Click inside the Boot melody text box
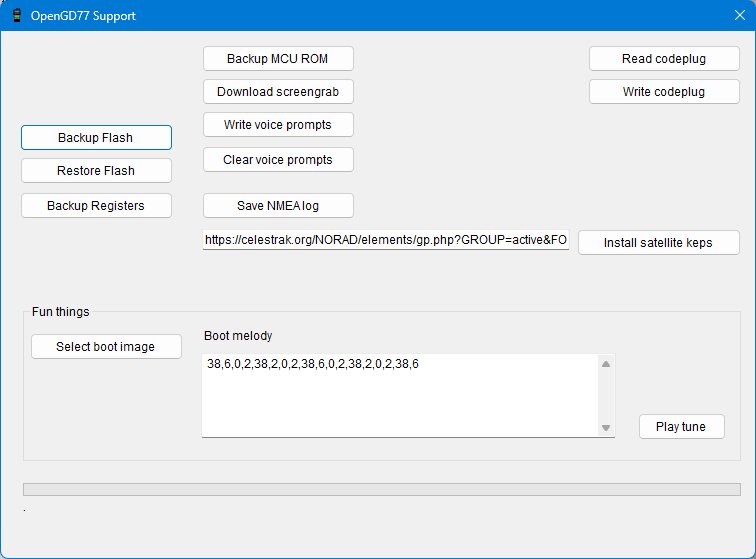Image resolution: width=756 pixels, height=559 pixels. (400, 400)
